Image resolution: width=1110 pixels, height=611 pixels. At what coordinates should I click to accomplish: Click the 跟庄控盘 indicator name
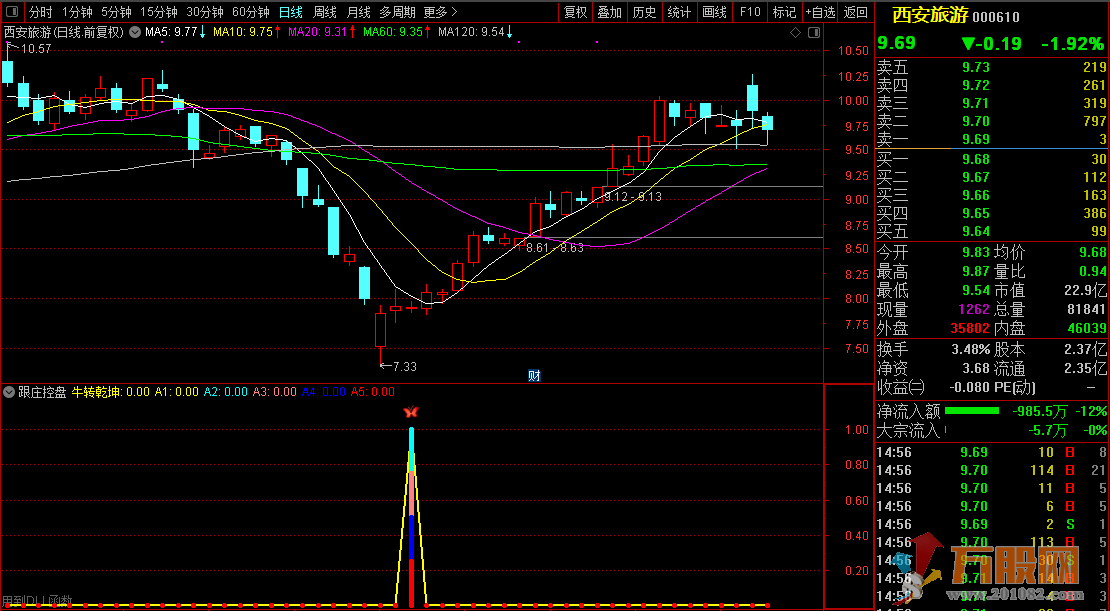click(x=42, y=392)
